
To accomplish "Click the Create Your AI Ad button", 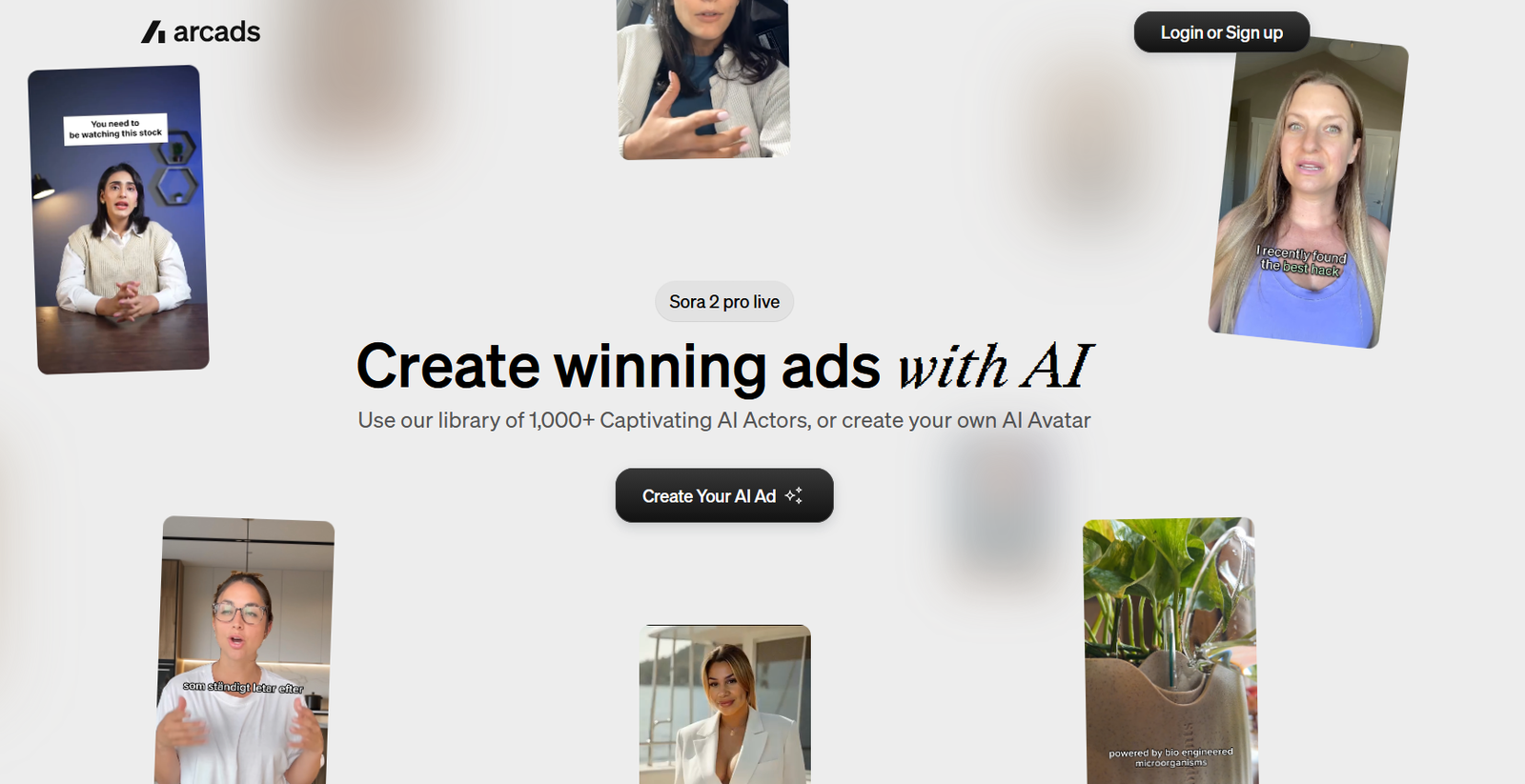I will click(724, 495).
